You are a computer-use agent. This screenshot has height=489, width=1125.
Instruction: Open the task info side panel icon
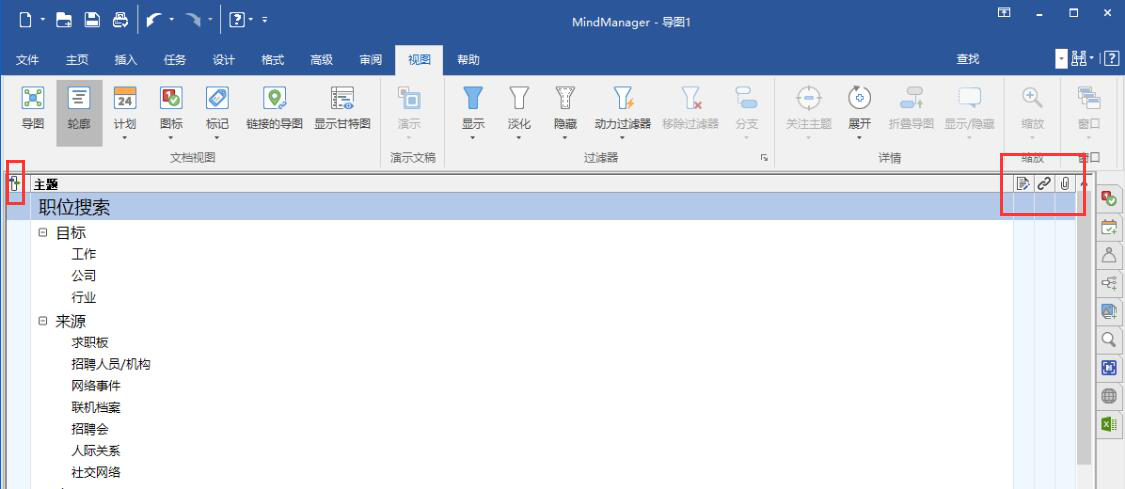[1109, 199]
